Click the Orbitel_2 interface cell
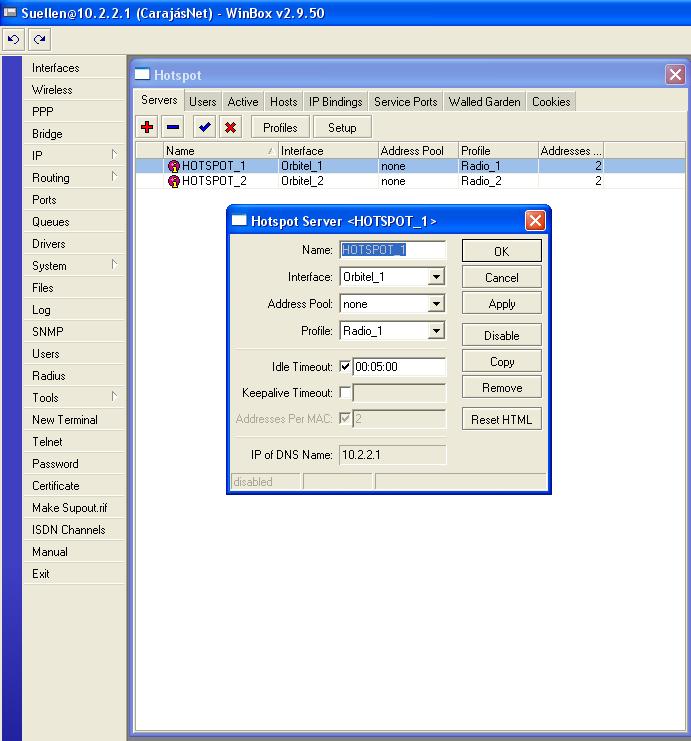 click(x=328, y=181)
